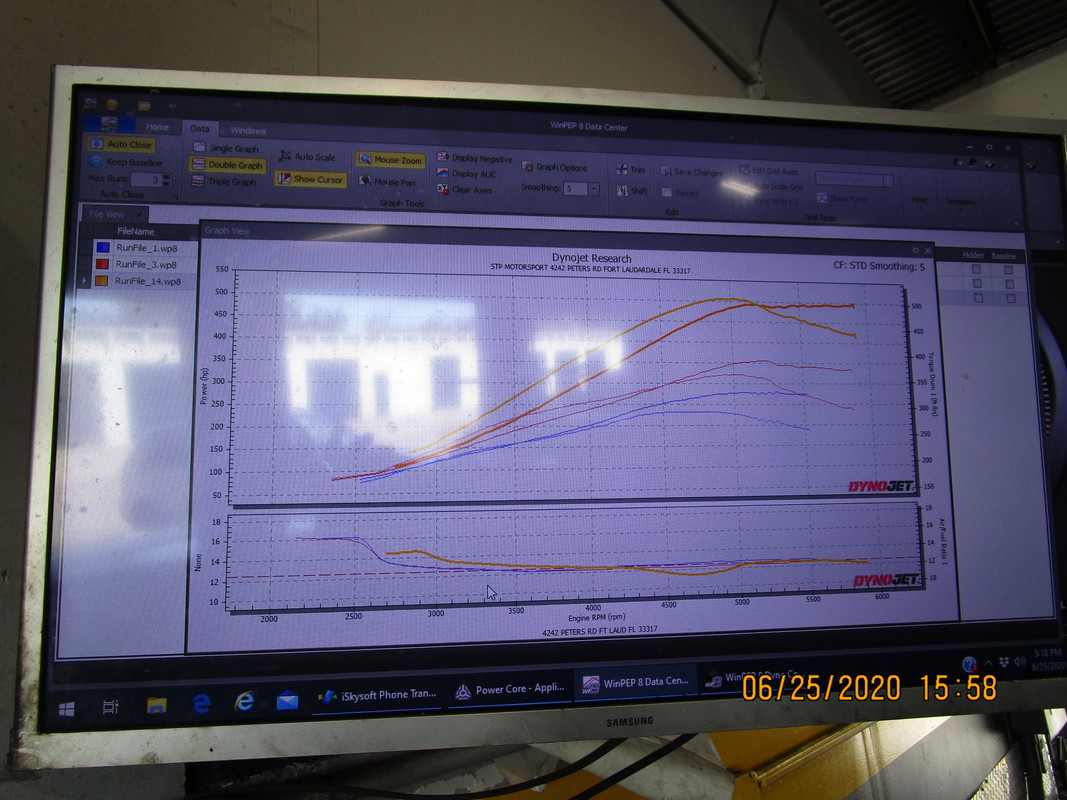Select the RunFile_1.wp8 row
This screenshot has width=1067, height=800.
point(146,248)
